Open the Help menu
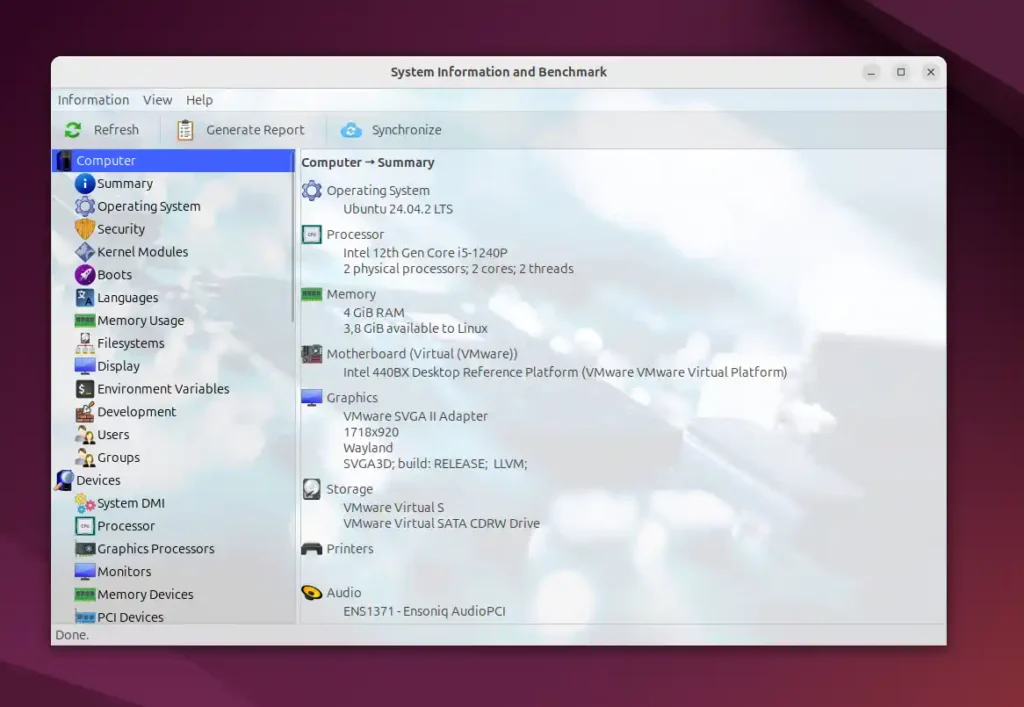The height and width of the screenshot is (707, 1024). coord(199,100)
